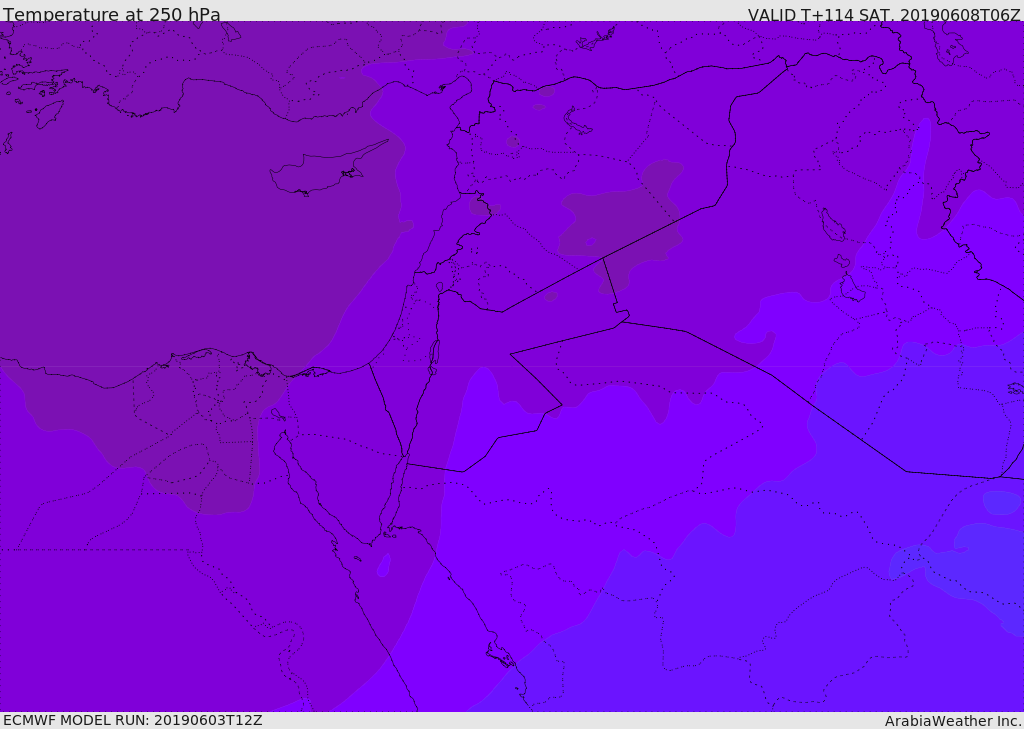Click the island of Cyprus on the map

pyautogui.click(x=327, y=169)
